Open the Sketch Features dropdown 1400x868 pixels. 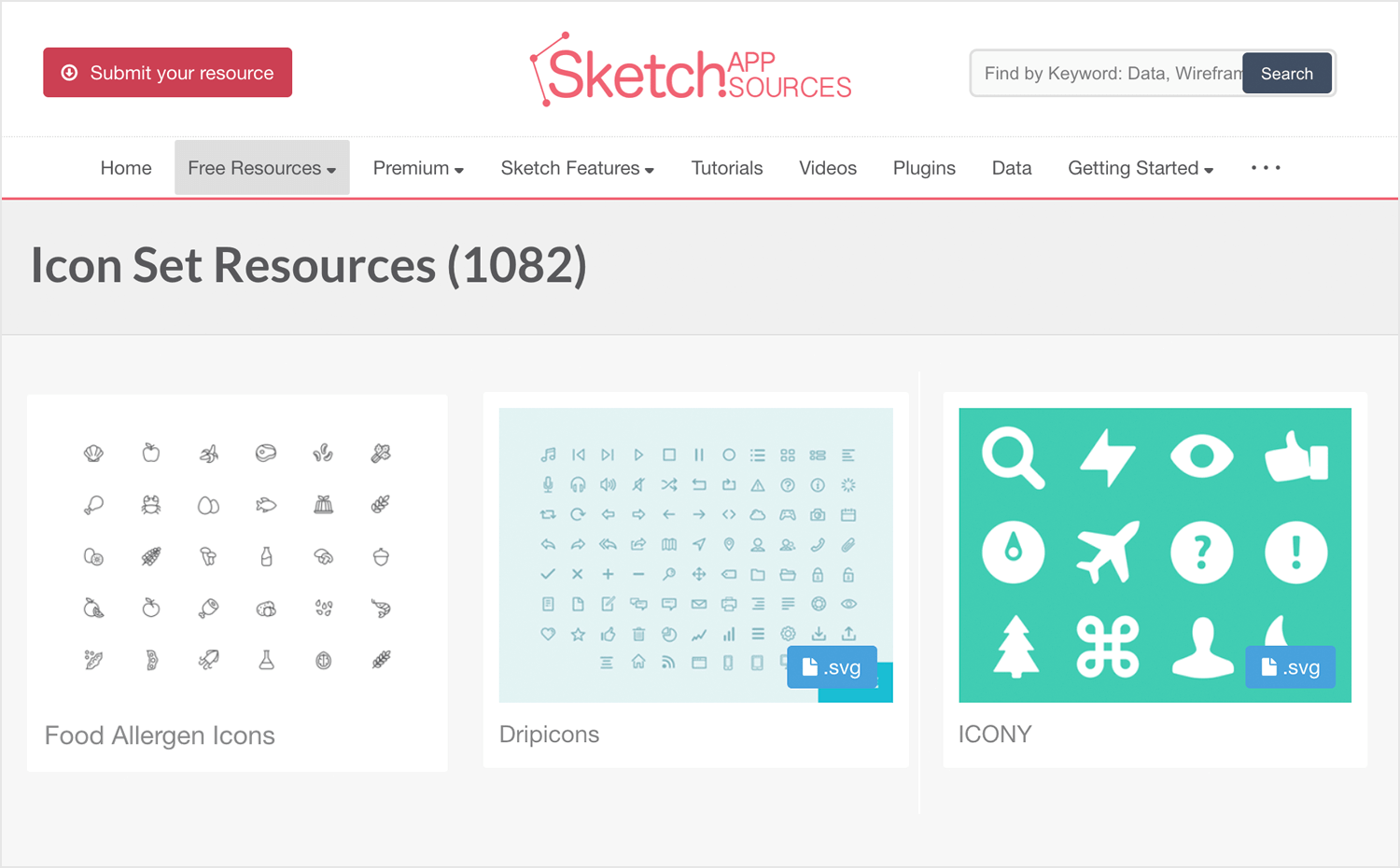(577, 167)
